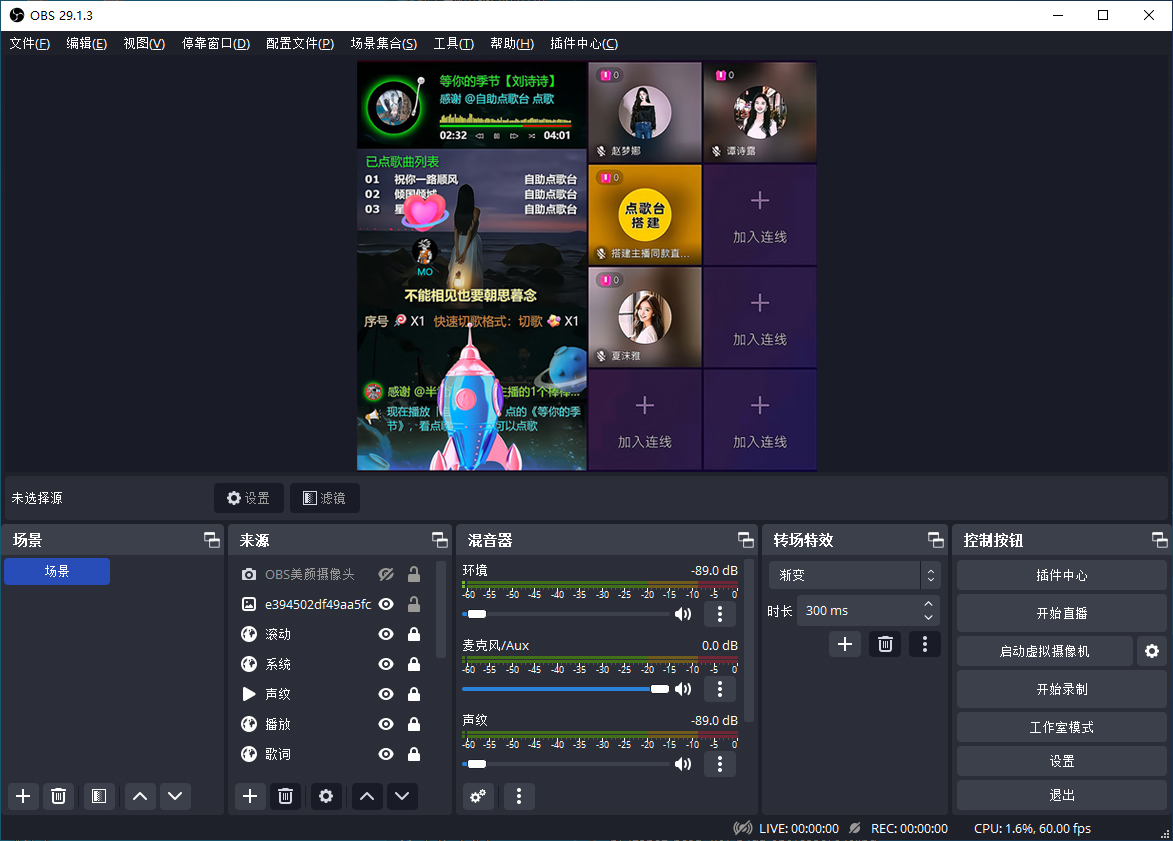1173x841 pixels.
Task: Pop out the 混音器 panel via its header icon
Action: tap(745, 539)
